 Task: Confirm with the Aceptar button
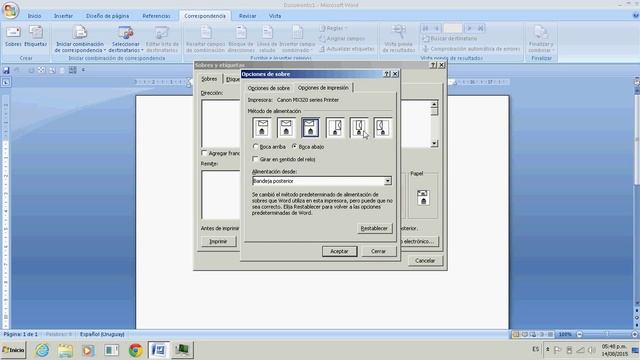click(x=339, y=251)
